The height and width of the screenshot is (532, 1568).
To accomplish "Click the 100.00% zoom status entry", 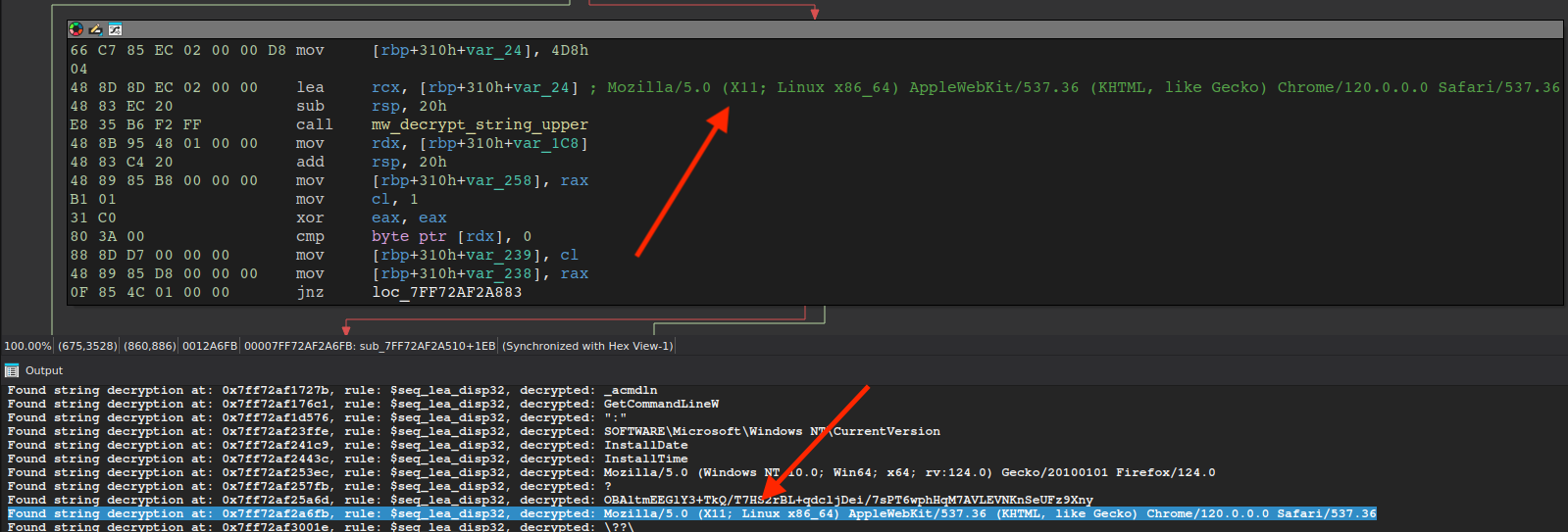I will click(x=27, y=346).
